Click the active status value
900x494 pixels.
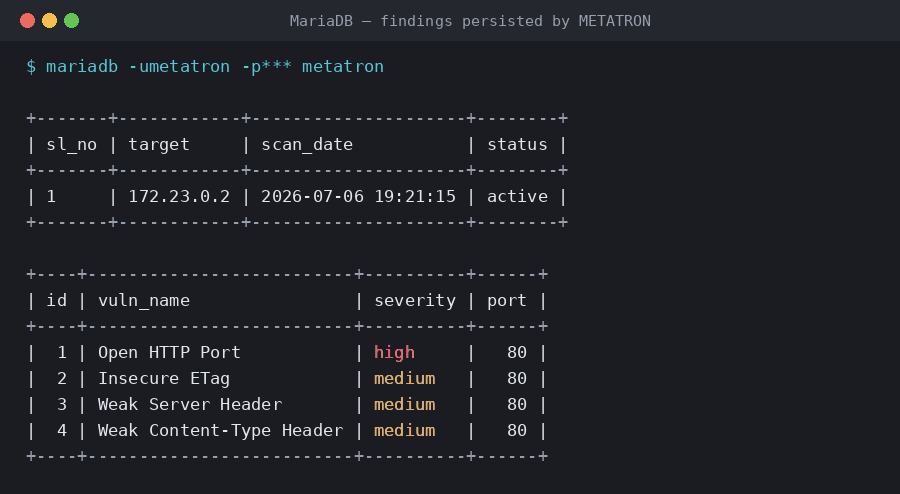coord(517,196)
